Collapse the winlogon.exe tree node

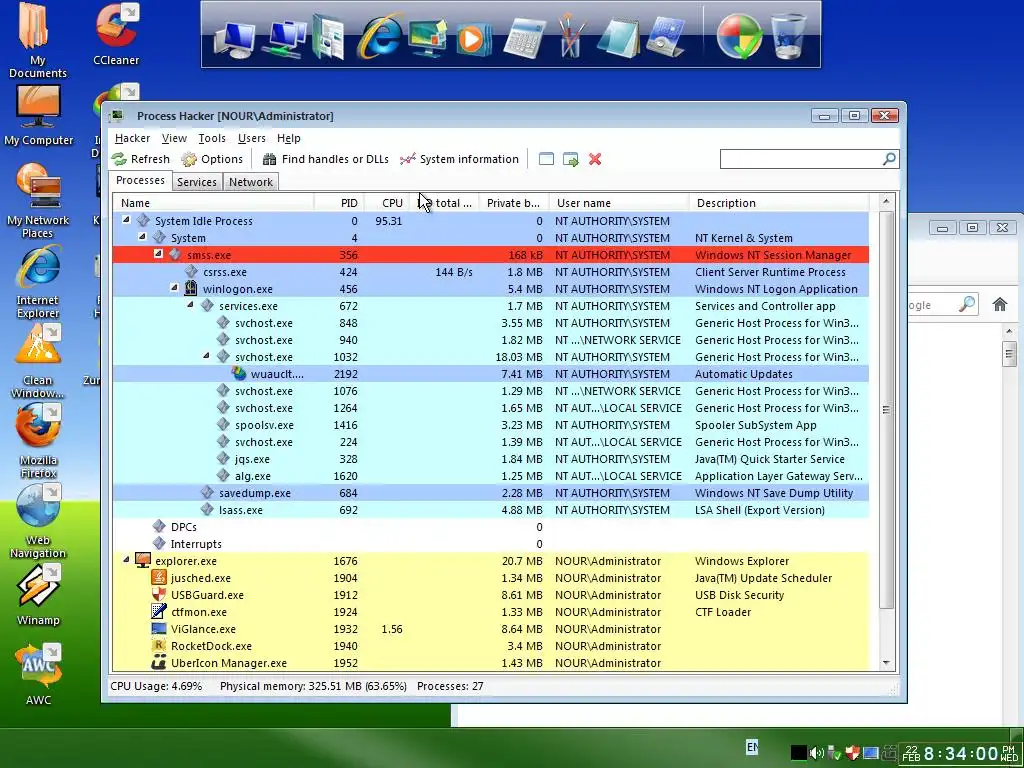[x=174, y=288]
